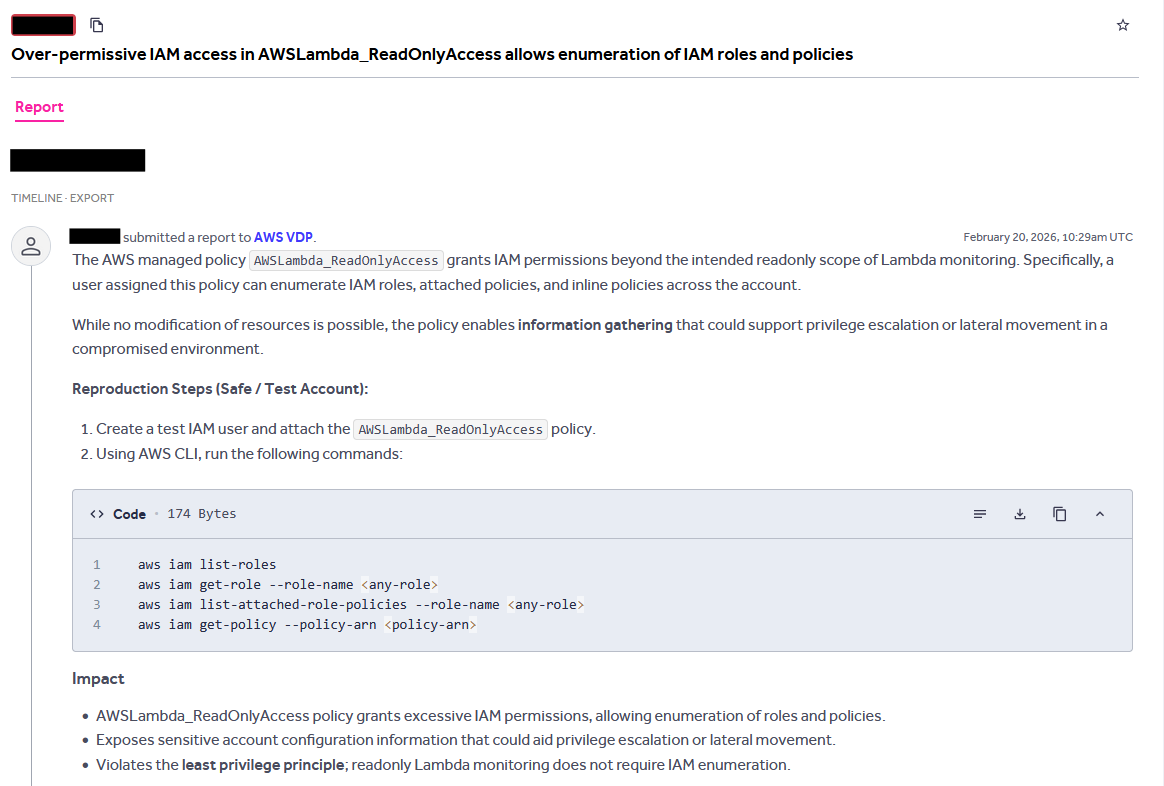Viewport: 1164px width, 786px height.
Task: Select the 'list-attached-role-policies' command line
Action: click(x=361, y=605)
